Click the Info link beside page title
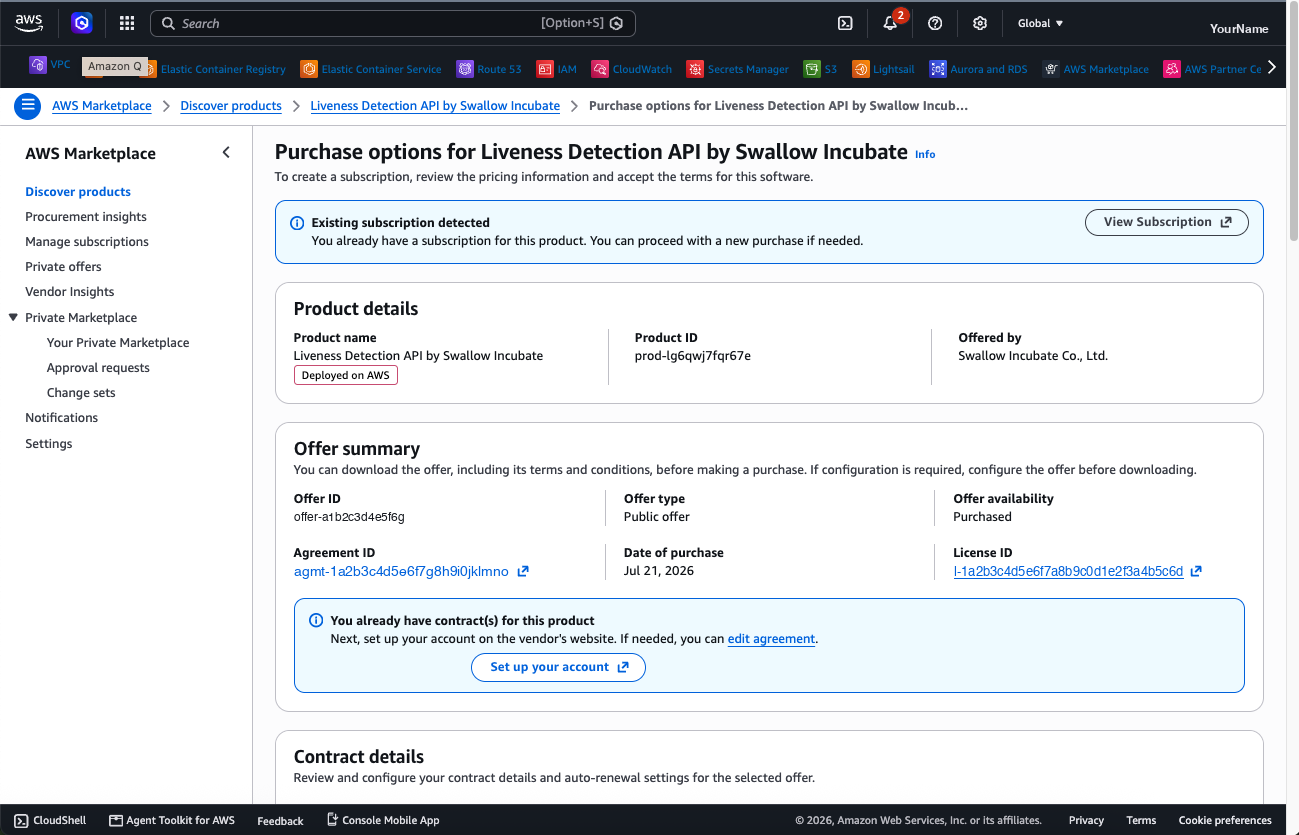The image size is (1299, 835). click(x=925, y=154)
